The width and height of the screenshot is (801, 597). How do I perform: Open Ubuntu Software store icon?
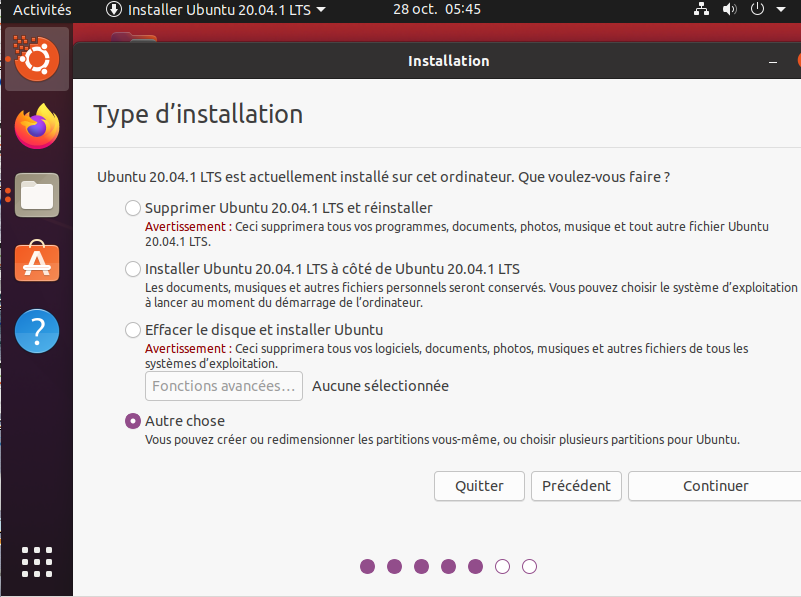pos(37,262)
